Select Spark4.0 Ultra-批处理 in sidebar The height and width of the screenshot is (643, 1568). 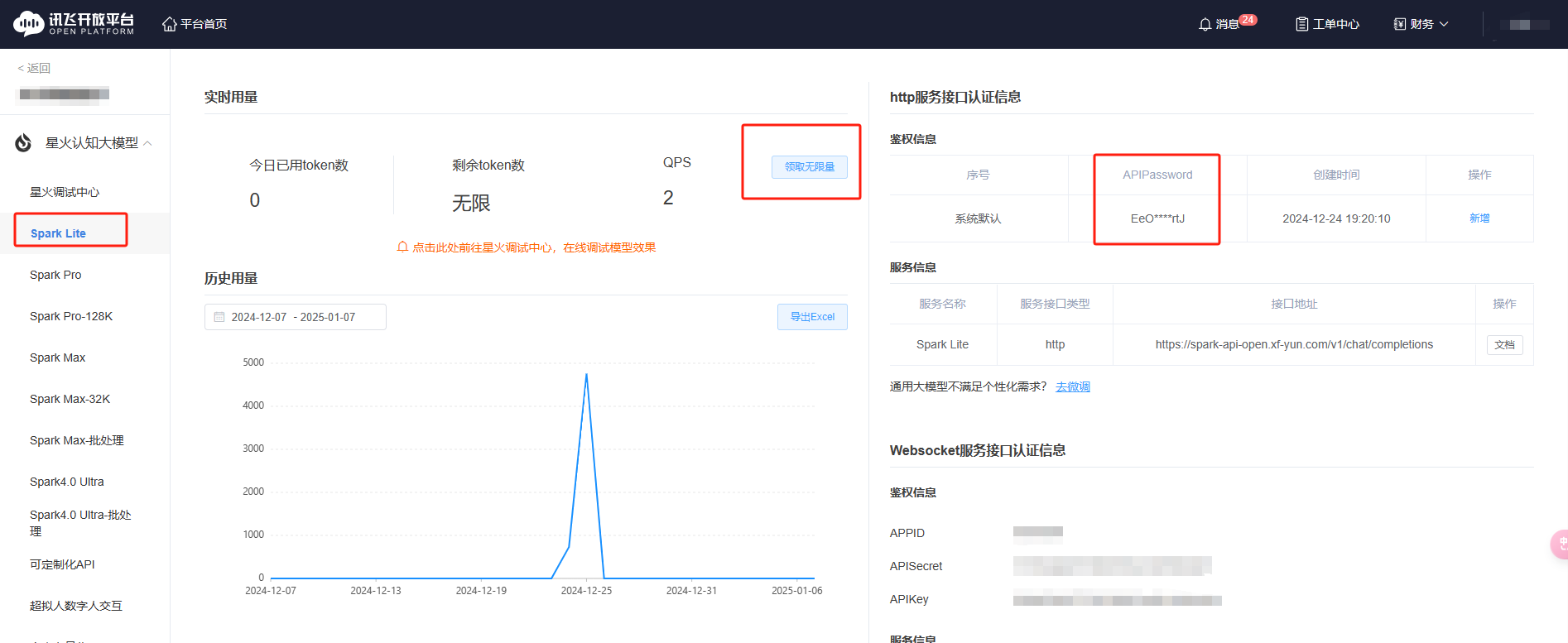tap(80, 523)
